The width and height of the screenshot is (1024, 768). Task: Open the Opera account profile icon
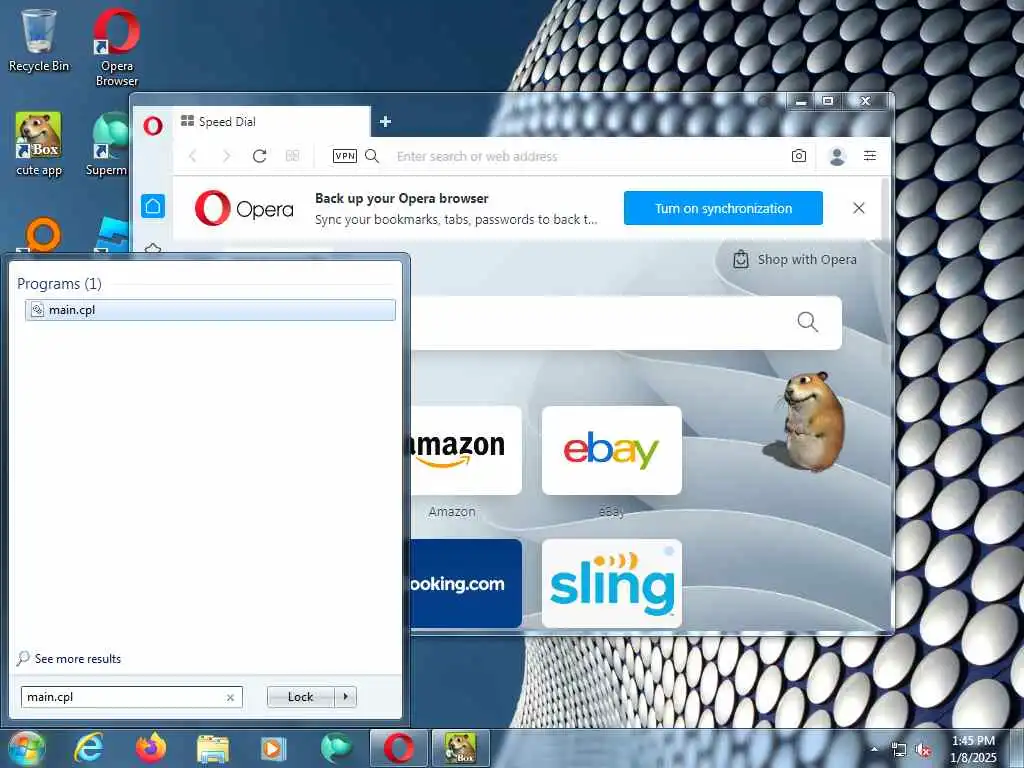(x=837, y=156)
